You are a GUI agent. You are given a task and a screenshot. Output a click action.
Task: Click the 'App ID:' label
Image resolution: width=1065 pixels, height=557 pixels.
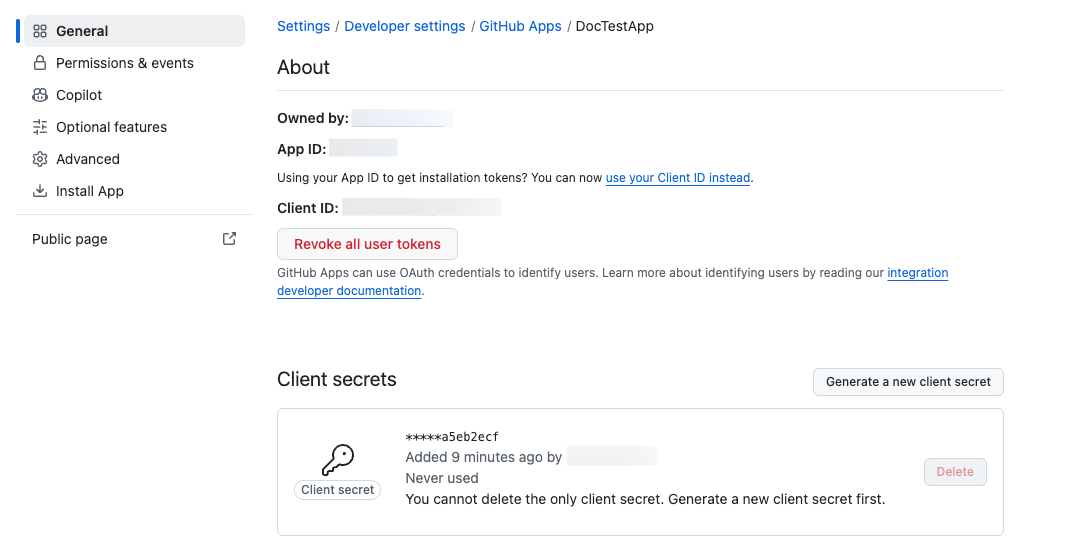click(302, 149)
